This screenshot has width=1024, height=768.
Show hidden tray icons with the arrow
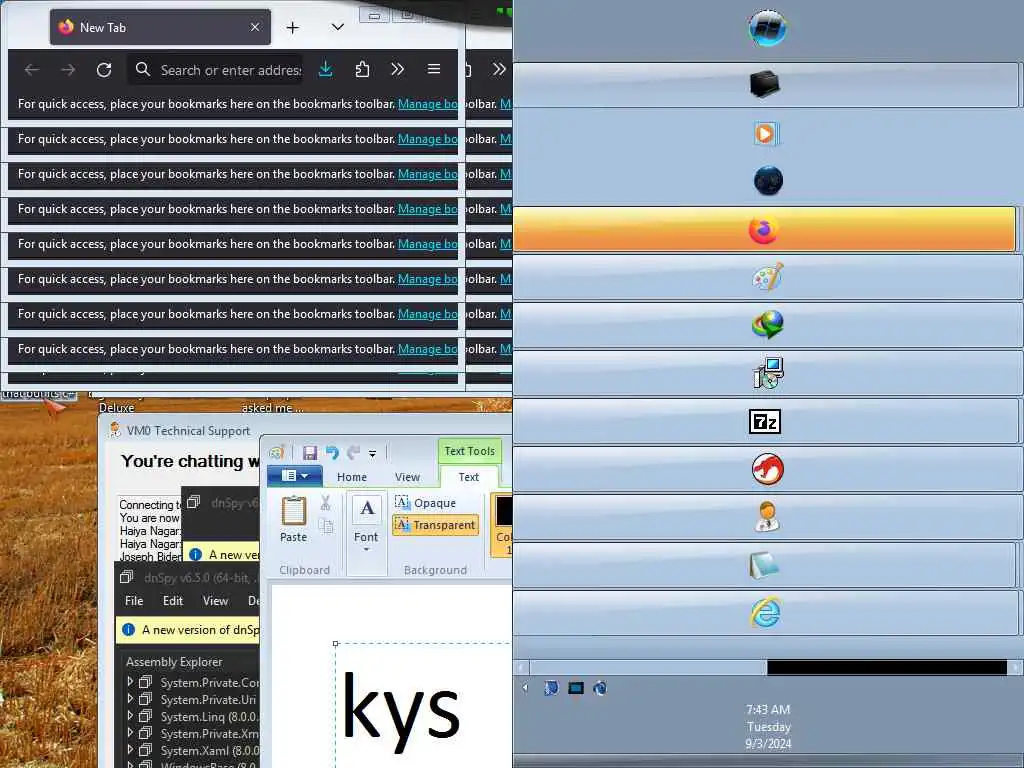pyautogui.click(x=525, y=687)
